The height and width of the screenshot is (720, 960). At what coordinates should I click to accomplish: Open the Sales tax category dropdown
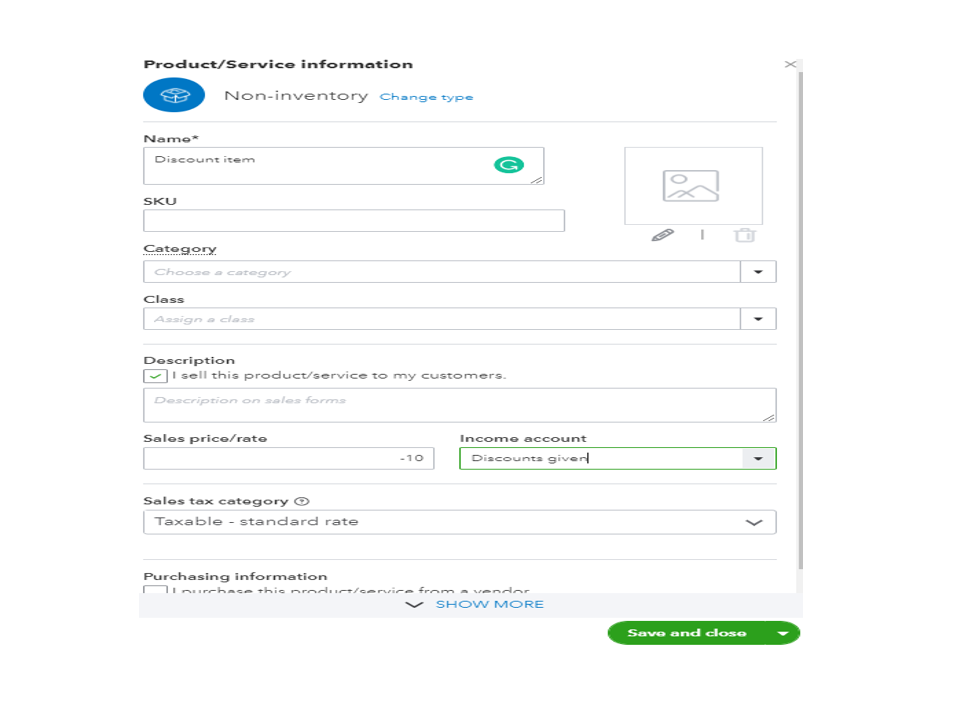click(x=755, y=522)
